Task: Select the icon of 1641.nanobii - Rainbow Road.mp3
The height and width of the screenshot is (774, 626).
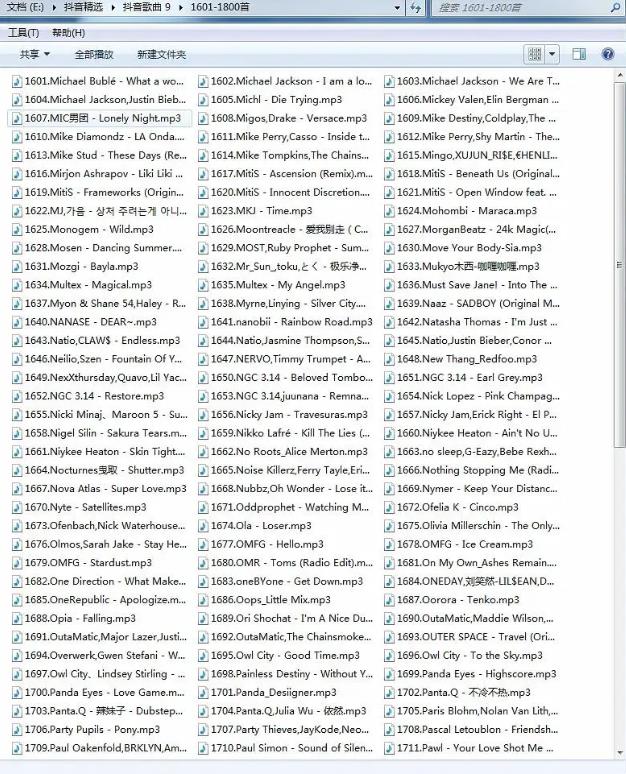Action: [x=203, y=322]
